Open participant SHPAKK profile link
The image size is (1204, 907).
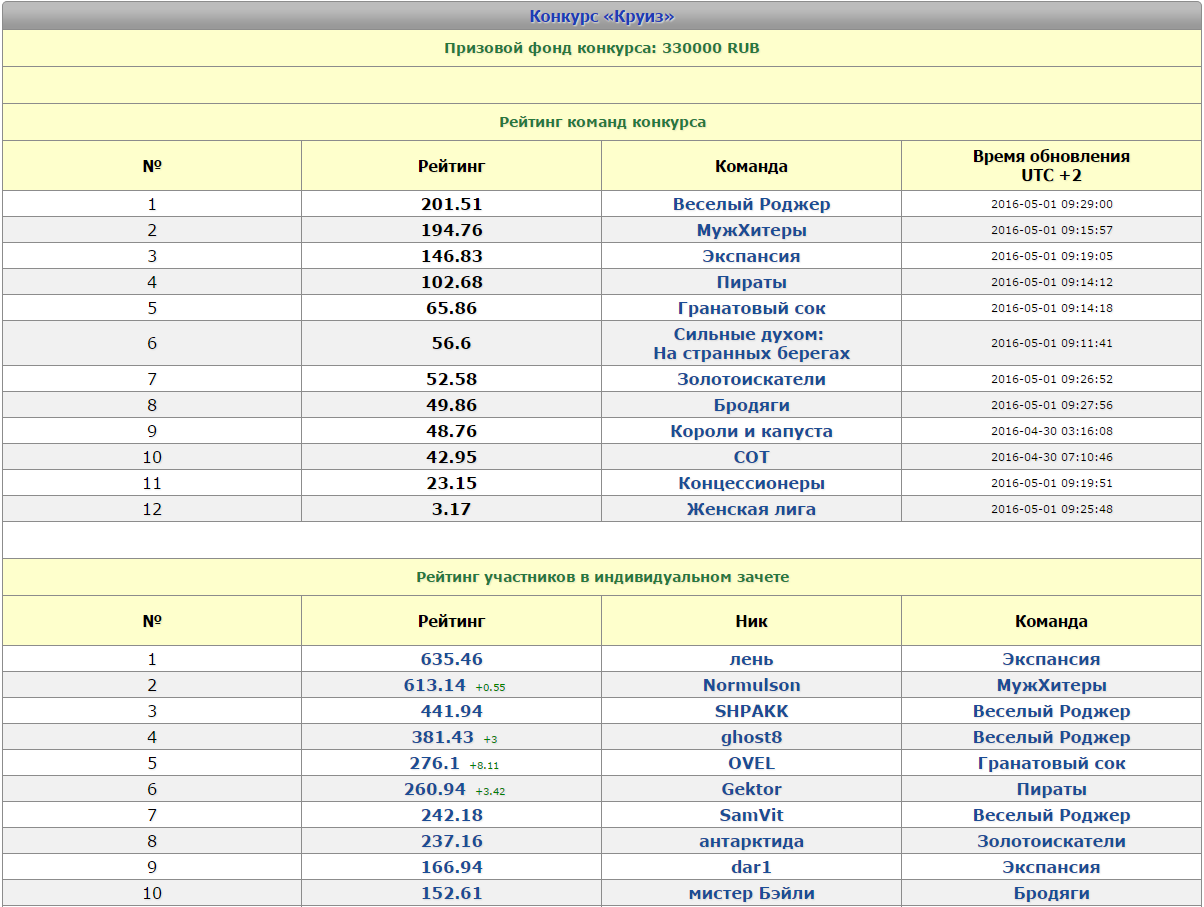tap(751, 711)
